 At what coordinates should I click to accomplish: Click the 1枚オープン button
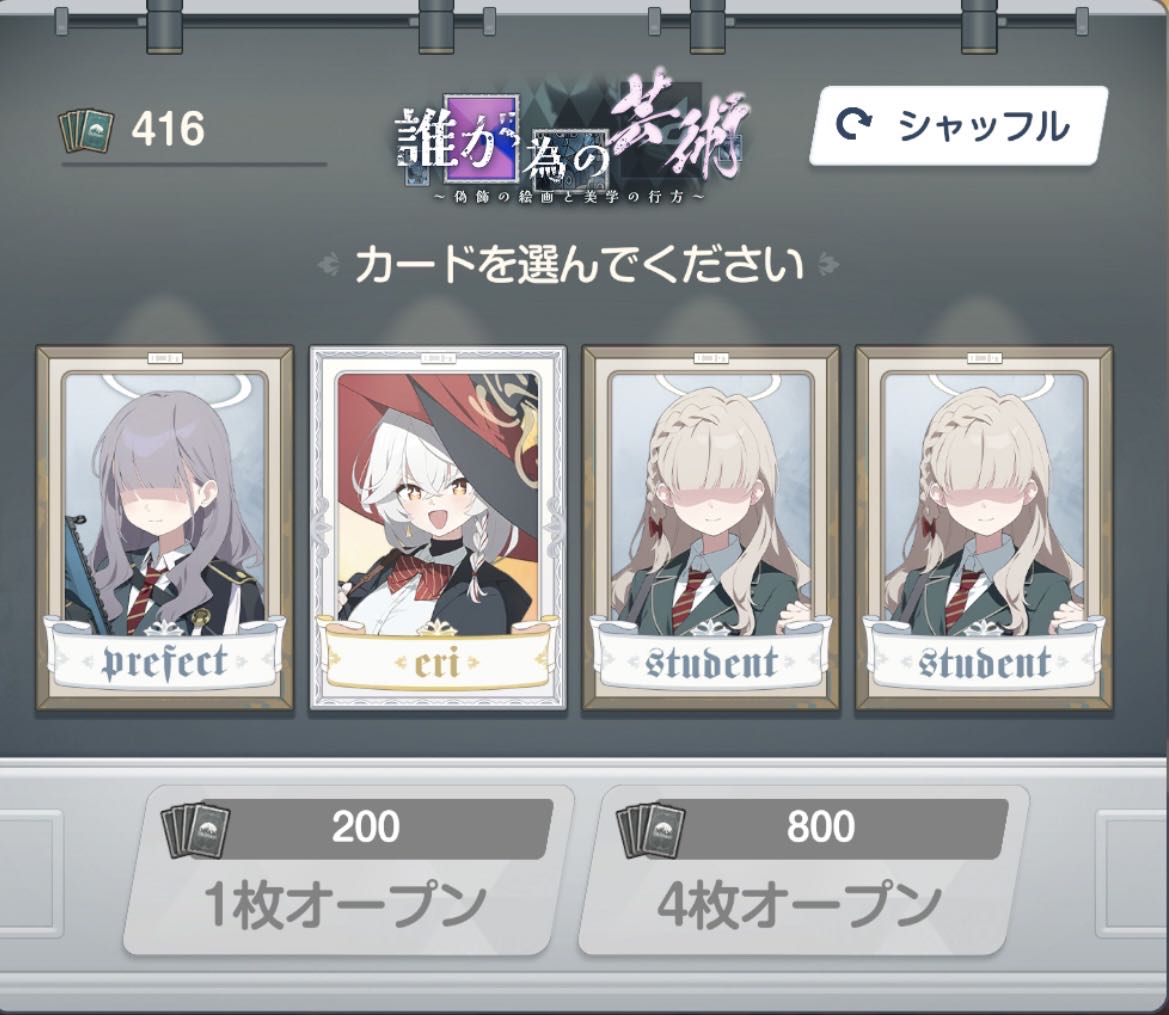348,870
